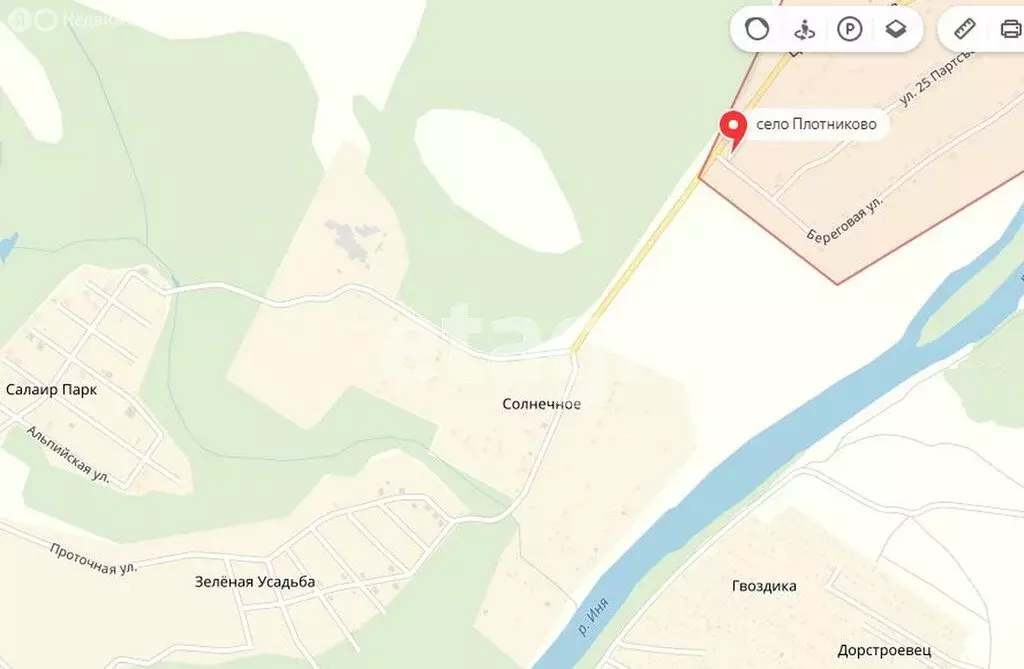
Task: Show parking layer
Action: pyautogui.click(x=850, y=29)
